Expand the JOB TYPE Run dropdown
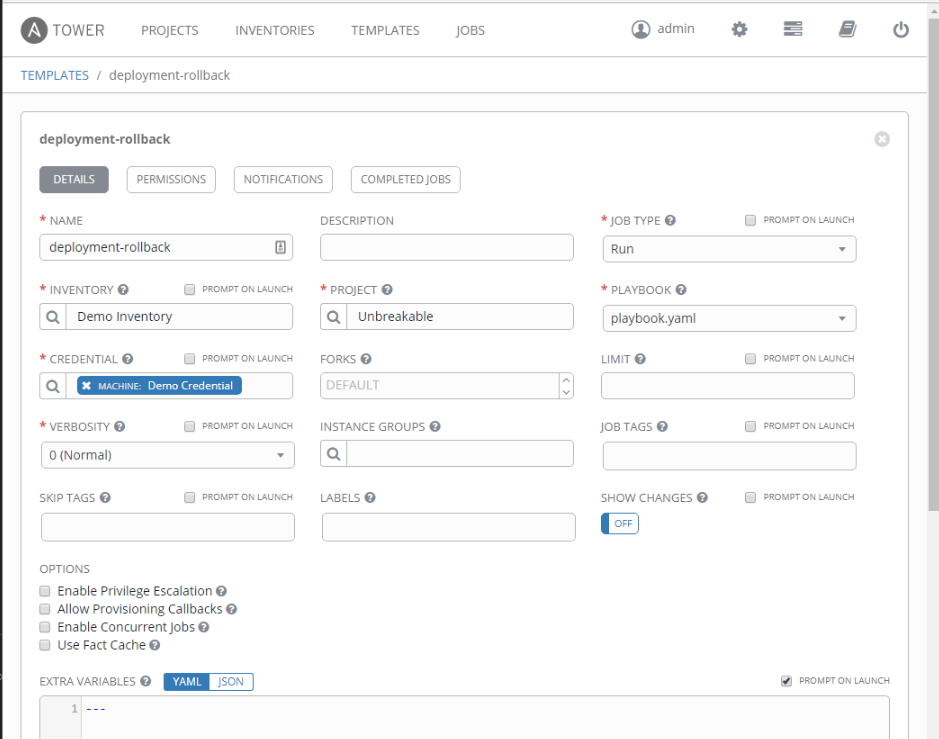The image size is (939, 739). 843,247
